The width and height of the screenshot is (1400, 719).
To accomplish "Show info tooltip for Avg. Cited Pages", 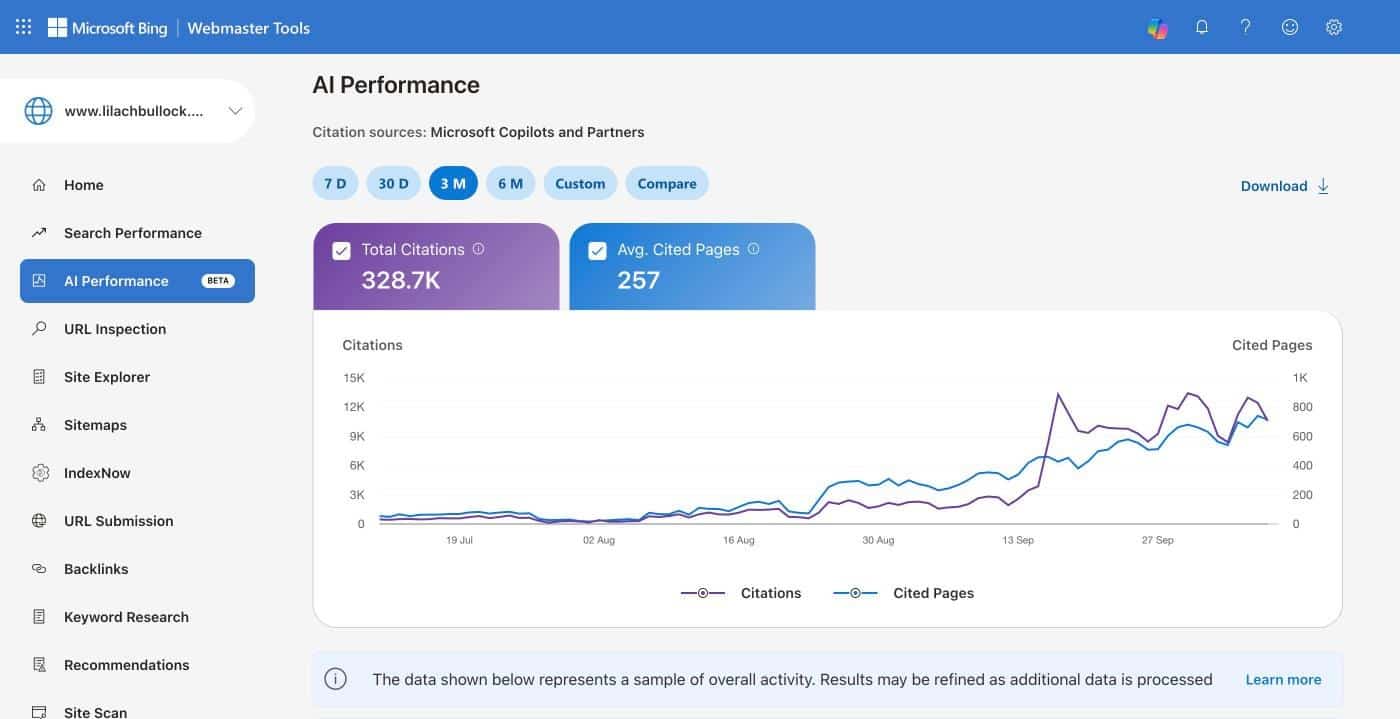I will tap(753, 249).
